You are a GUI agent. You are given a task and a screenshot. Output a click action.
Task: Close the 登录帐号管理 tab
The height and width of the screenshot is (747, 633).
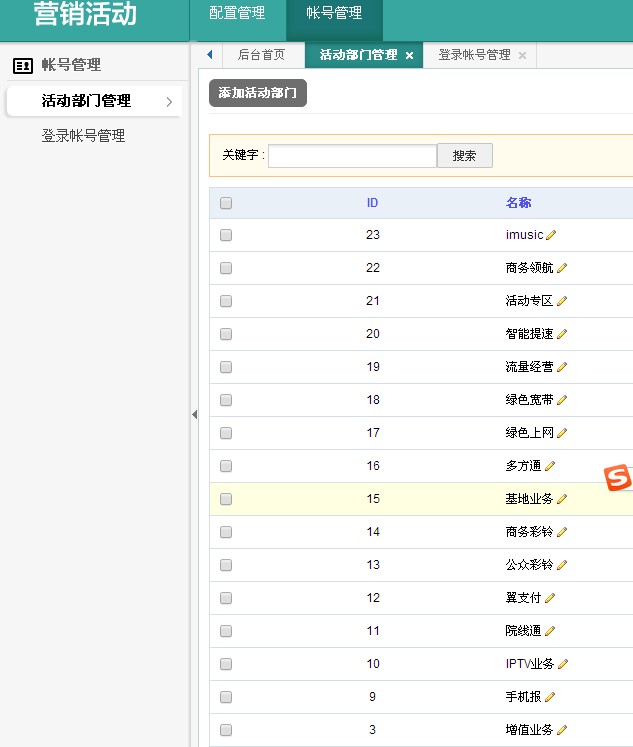click(522, 56)
